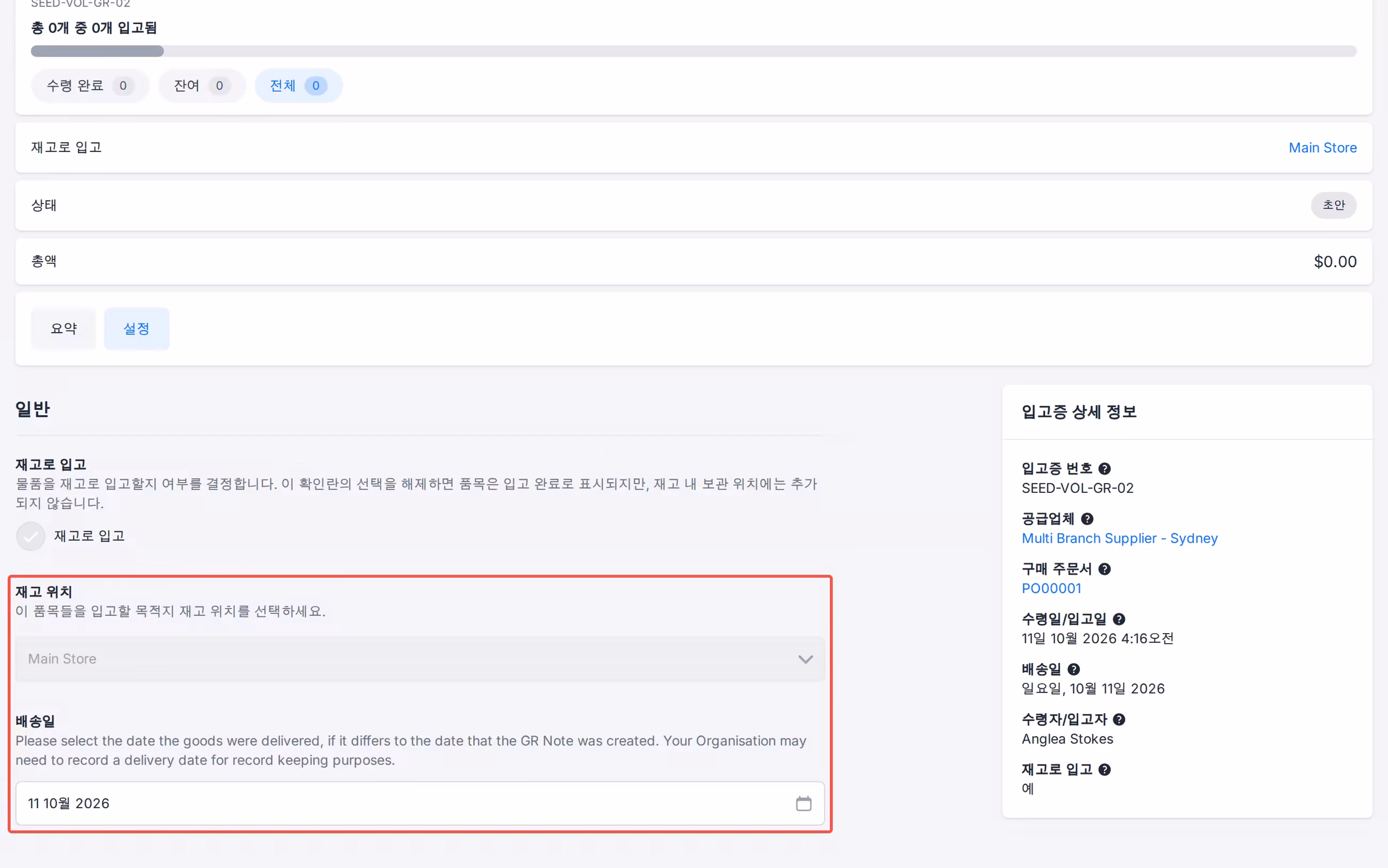Click the $0.00 total amount value
The width and height of the screenshot is (1388, 868).
(x=1335, y=262)
